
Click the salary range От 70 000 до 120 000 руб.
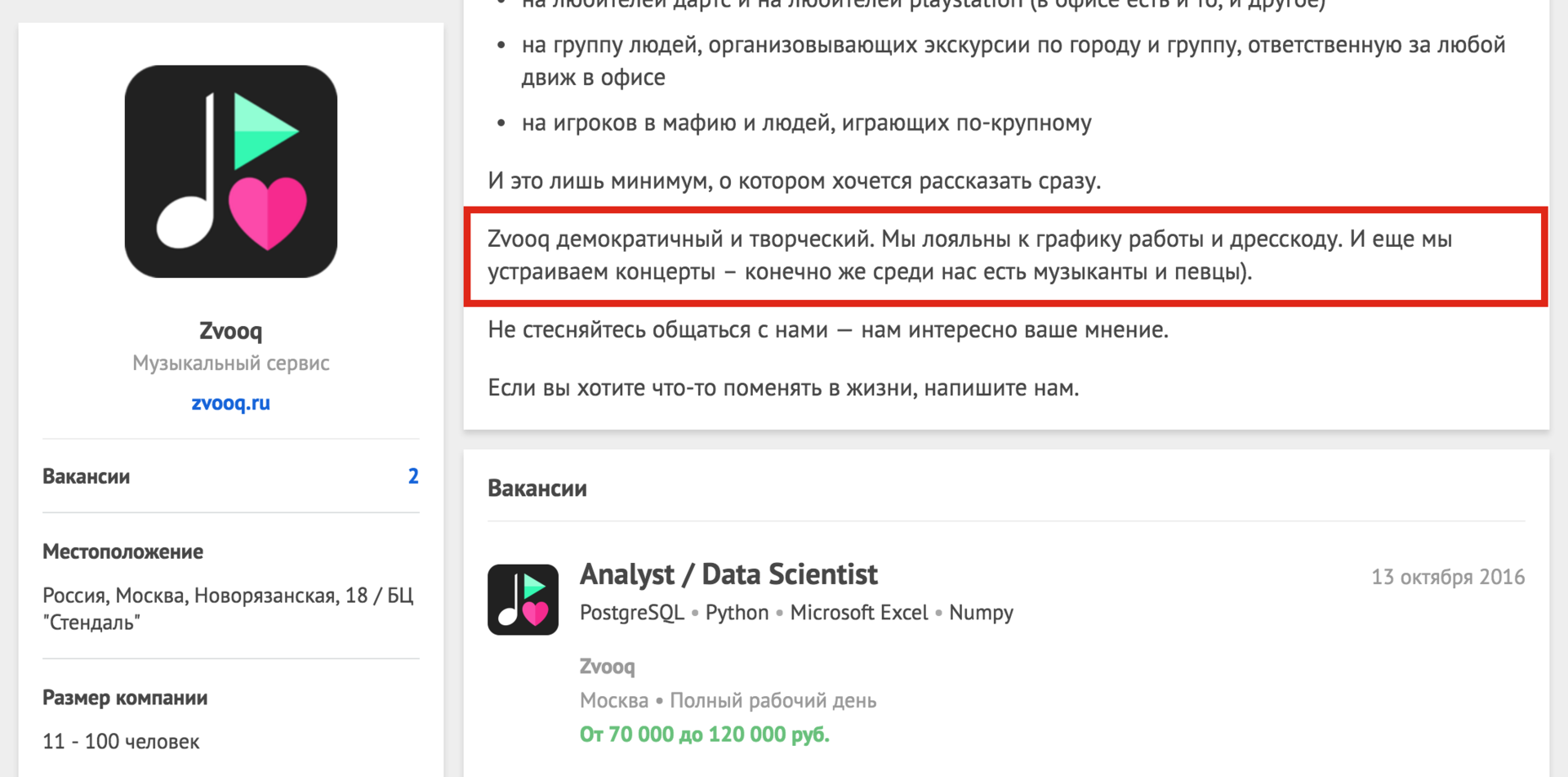(704, 734)
